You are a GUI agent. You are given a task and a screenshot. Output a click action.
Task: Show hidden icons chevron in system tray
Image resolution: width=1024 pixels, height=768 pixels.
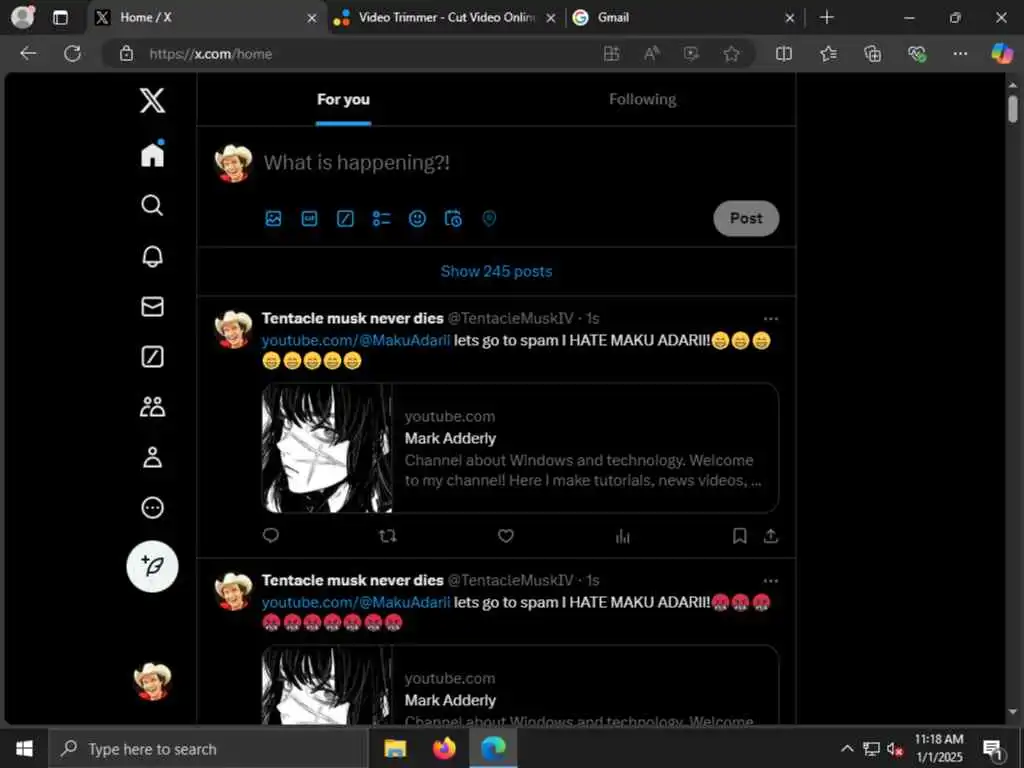coord(847,748)
